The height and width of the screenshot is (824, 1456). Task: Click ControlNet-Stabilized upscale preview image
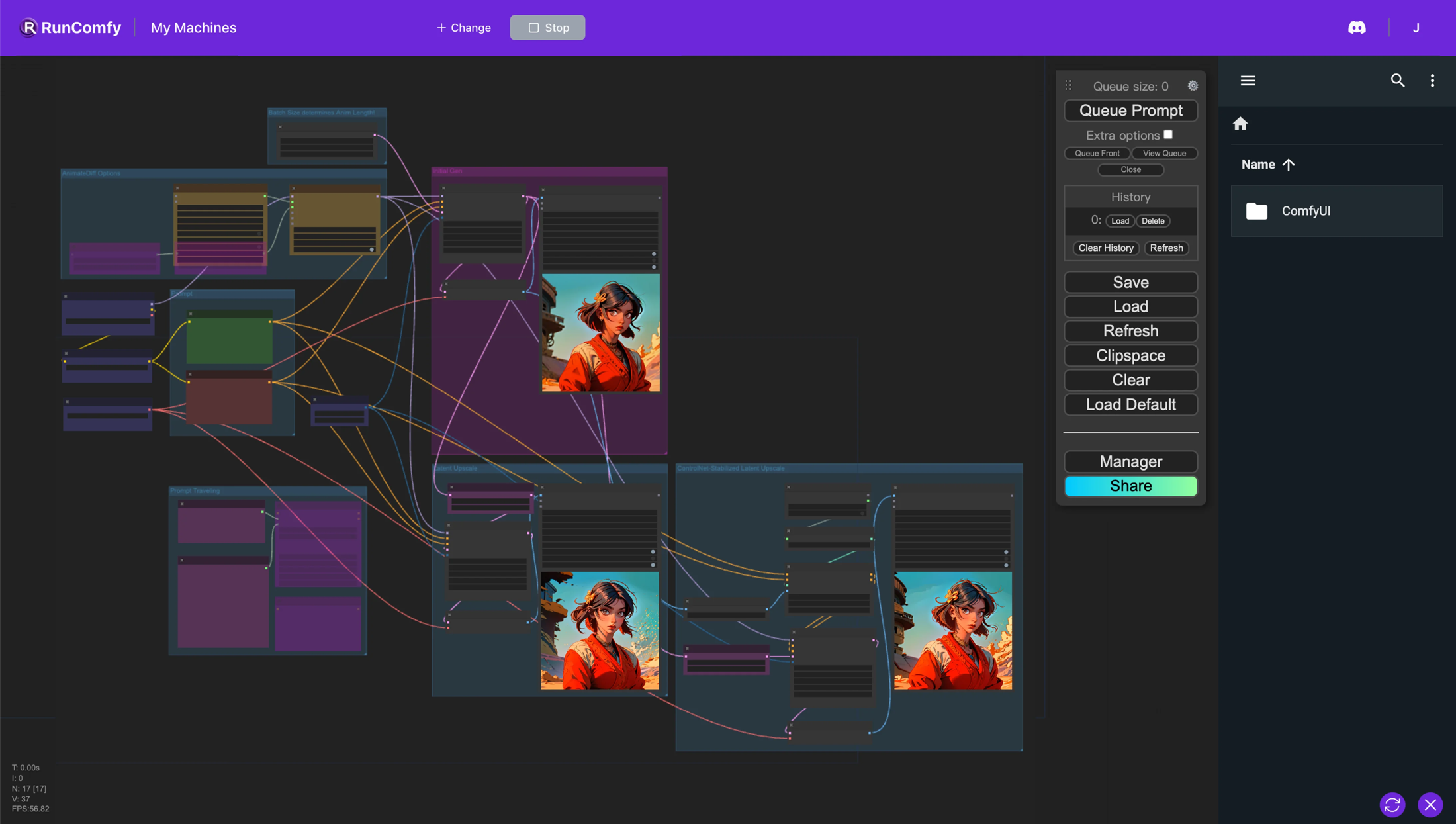coord(952,631)
